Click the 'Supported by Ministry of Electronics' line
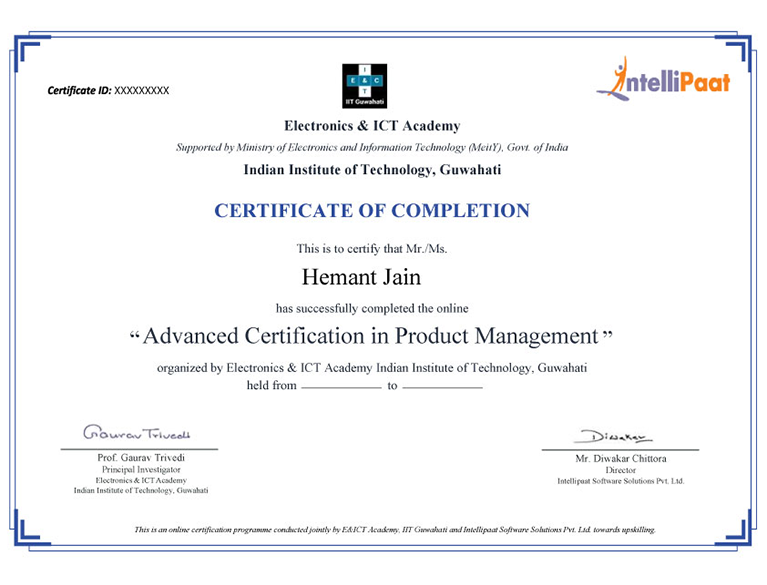Viewport: 767px width, 585px height. pos(372,147)
